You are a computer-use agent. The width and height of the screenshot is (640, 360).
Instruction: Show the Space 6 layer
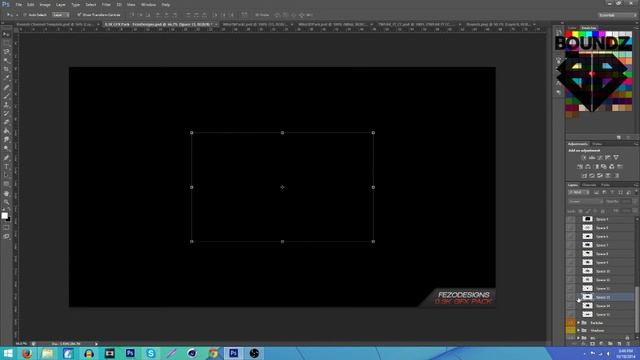[x=571, y=236]
